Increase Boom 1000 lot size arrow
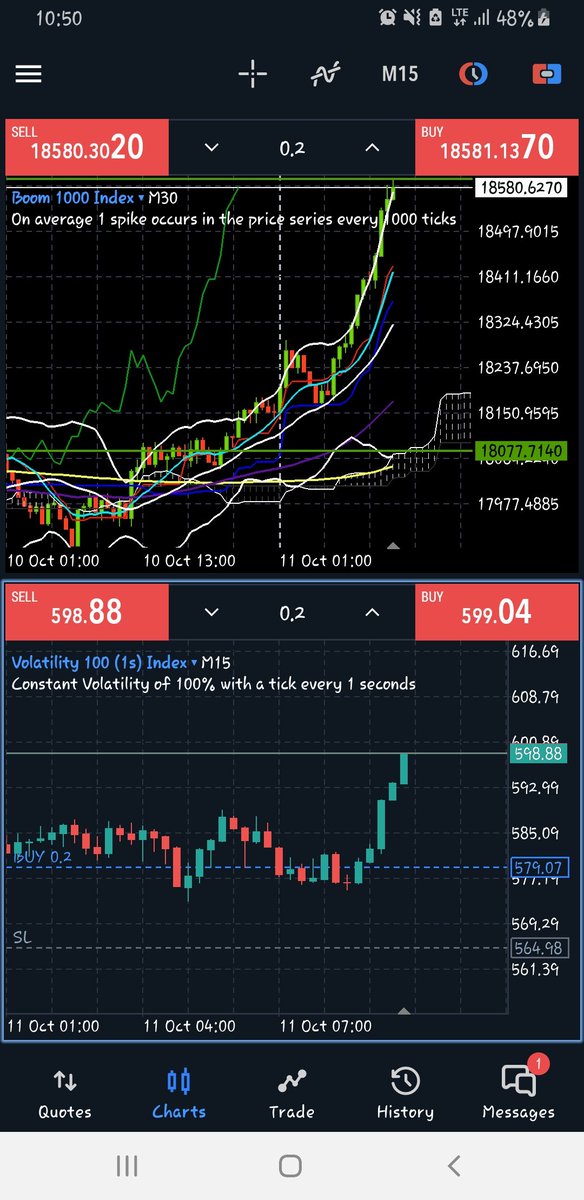 click(372, 148)
